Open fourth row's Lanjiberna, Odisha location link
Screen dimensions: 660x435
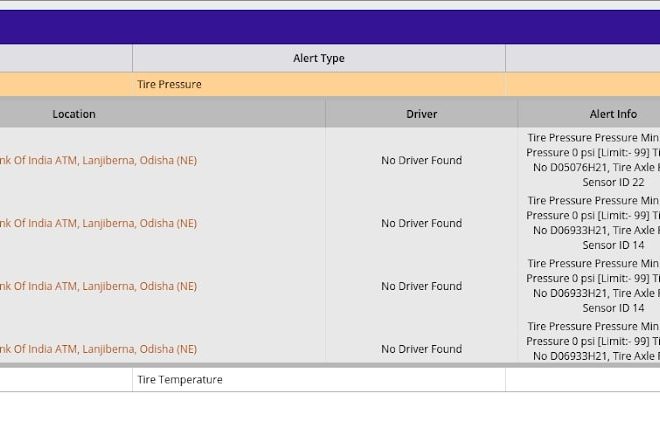(x=98, y=349)
